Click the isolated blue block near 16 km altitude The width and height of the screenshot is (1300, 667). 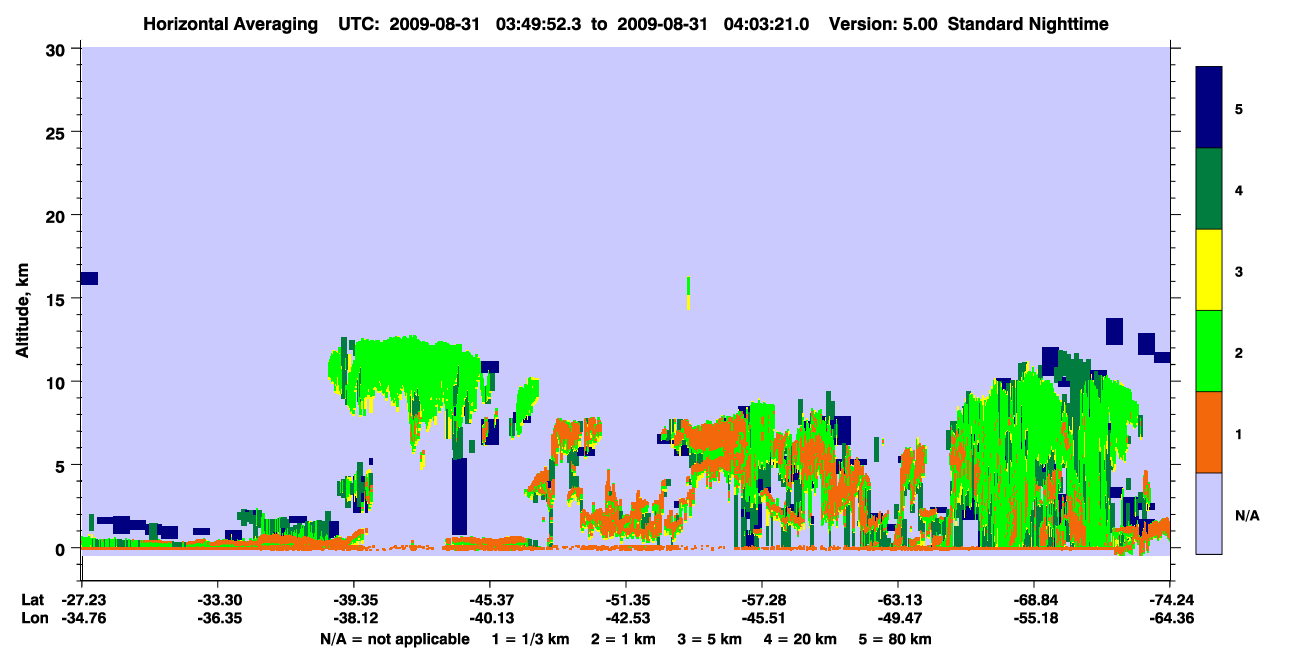point(89,278)
